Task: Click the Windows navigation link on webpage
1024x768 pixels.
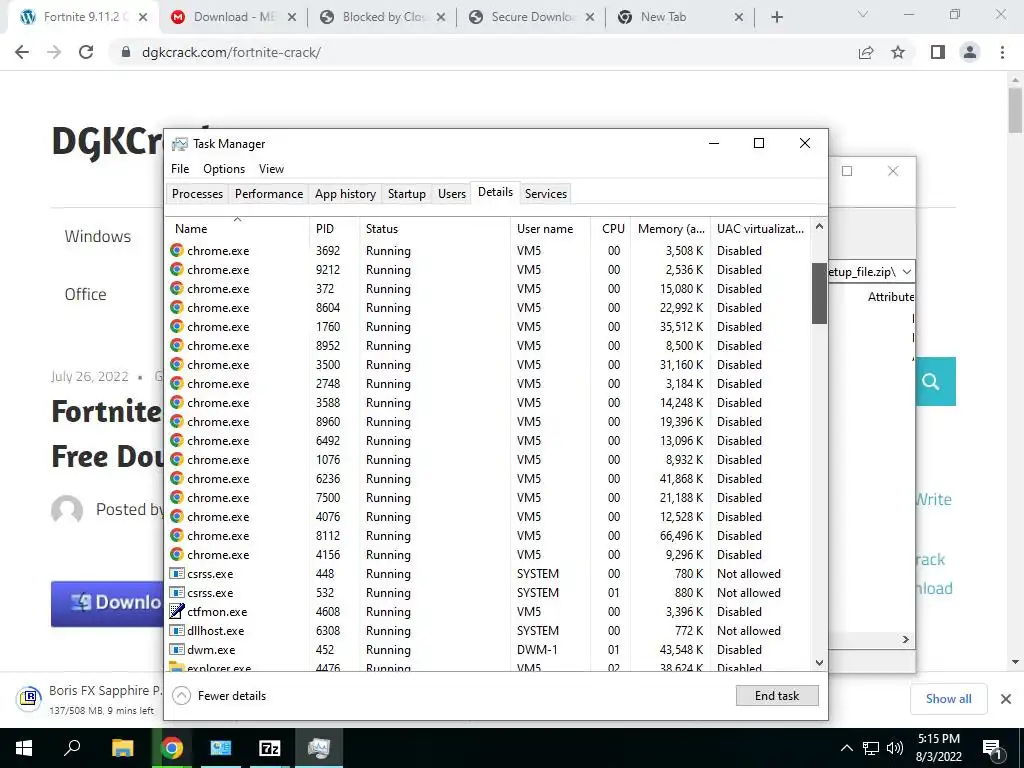Action: 98,236
